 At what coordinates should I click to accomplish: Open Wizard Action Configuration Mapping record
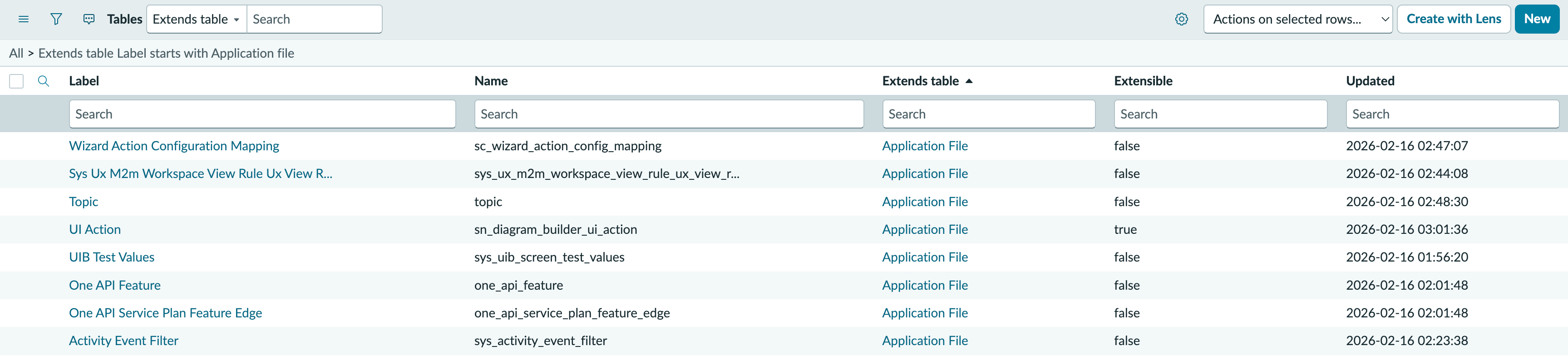coord(174,146)
